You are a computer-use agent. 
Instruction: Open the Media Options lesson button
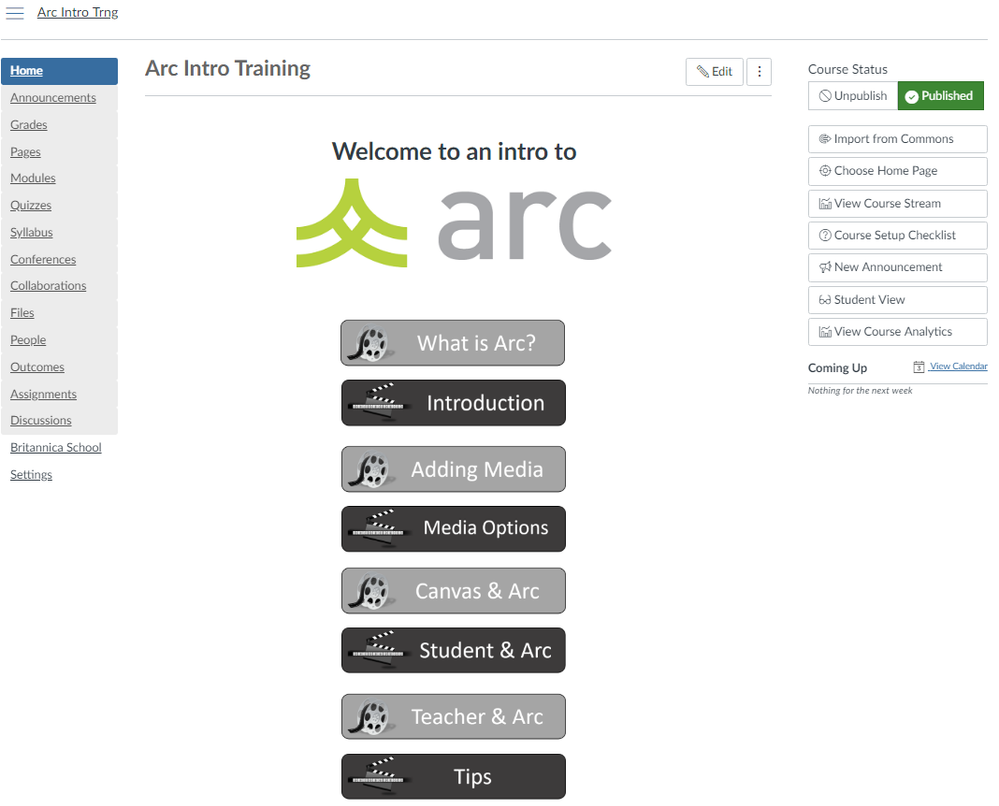click(453, 529)
